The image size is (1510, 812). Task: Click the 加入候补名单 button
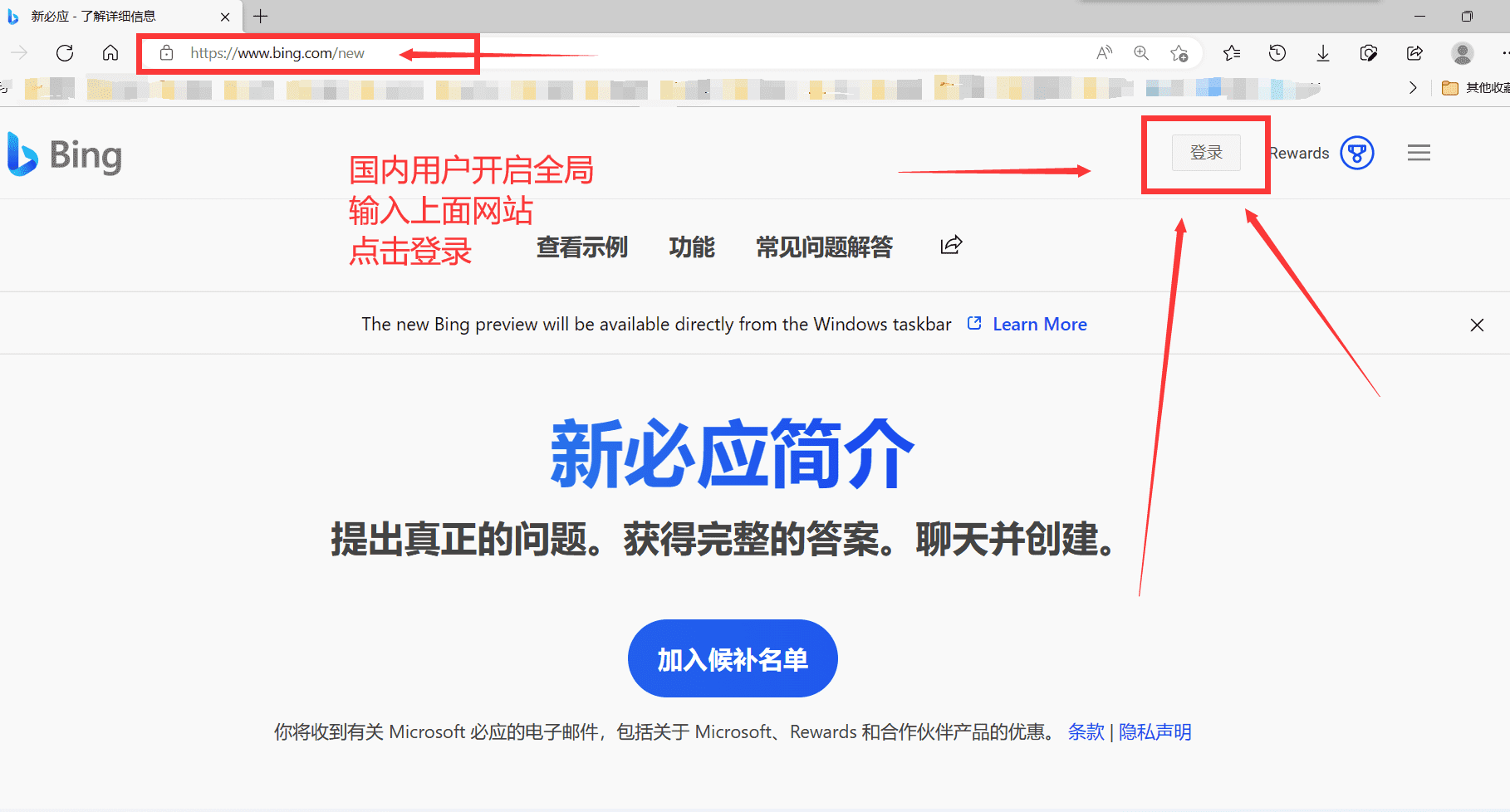coord(733,658)
